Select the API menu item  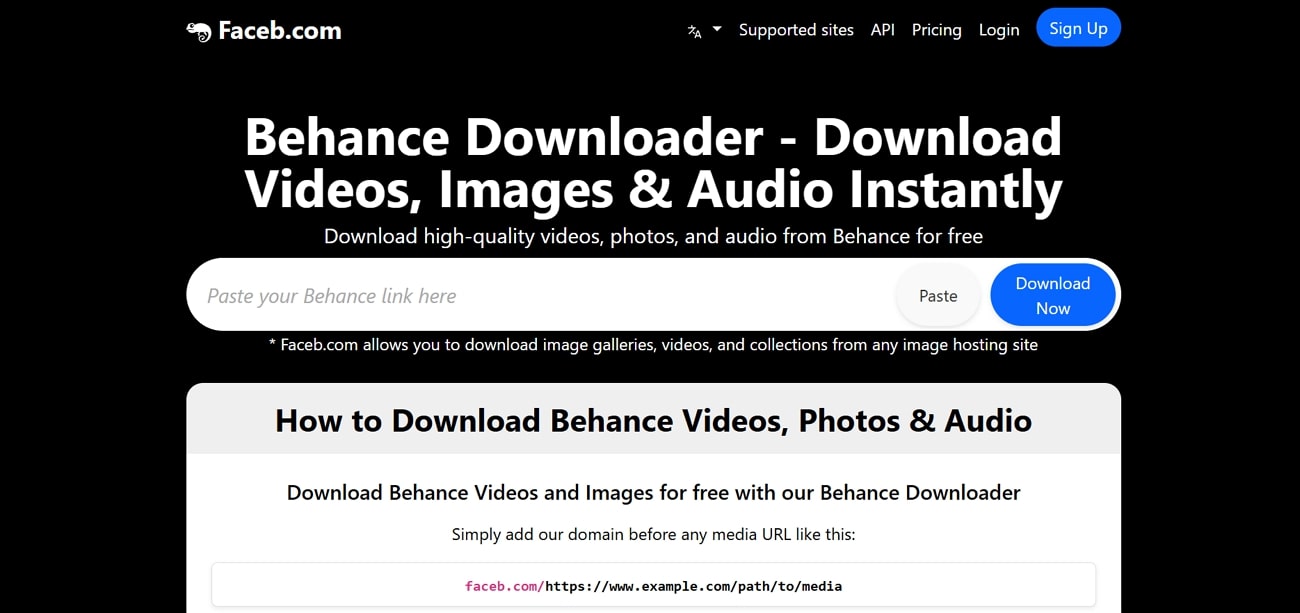(x=882, y=30)
